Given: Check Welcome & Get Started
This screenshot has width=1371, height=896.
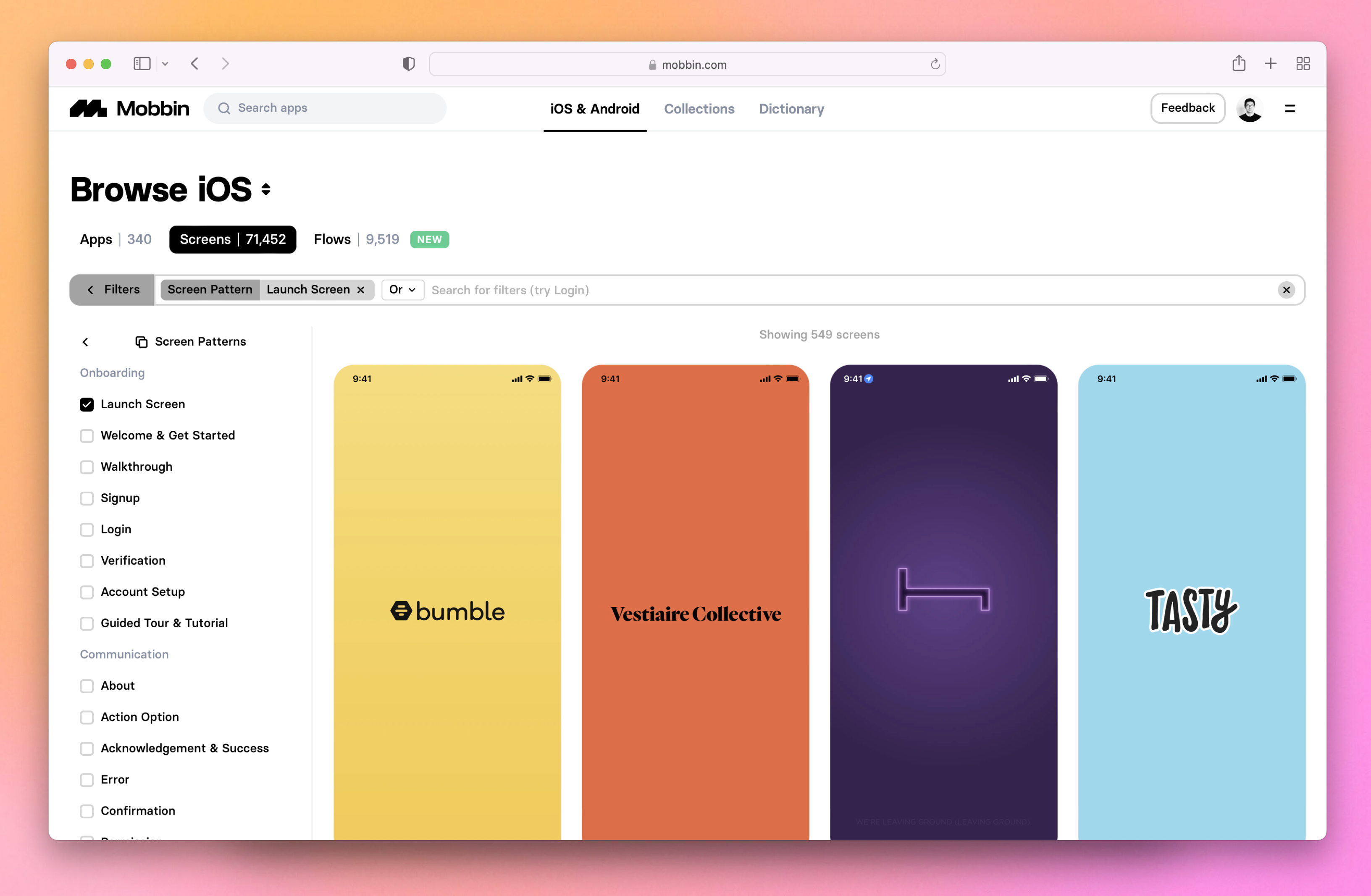Looking at the screenshot, I should 87,435.
